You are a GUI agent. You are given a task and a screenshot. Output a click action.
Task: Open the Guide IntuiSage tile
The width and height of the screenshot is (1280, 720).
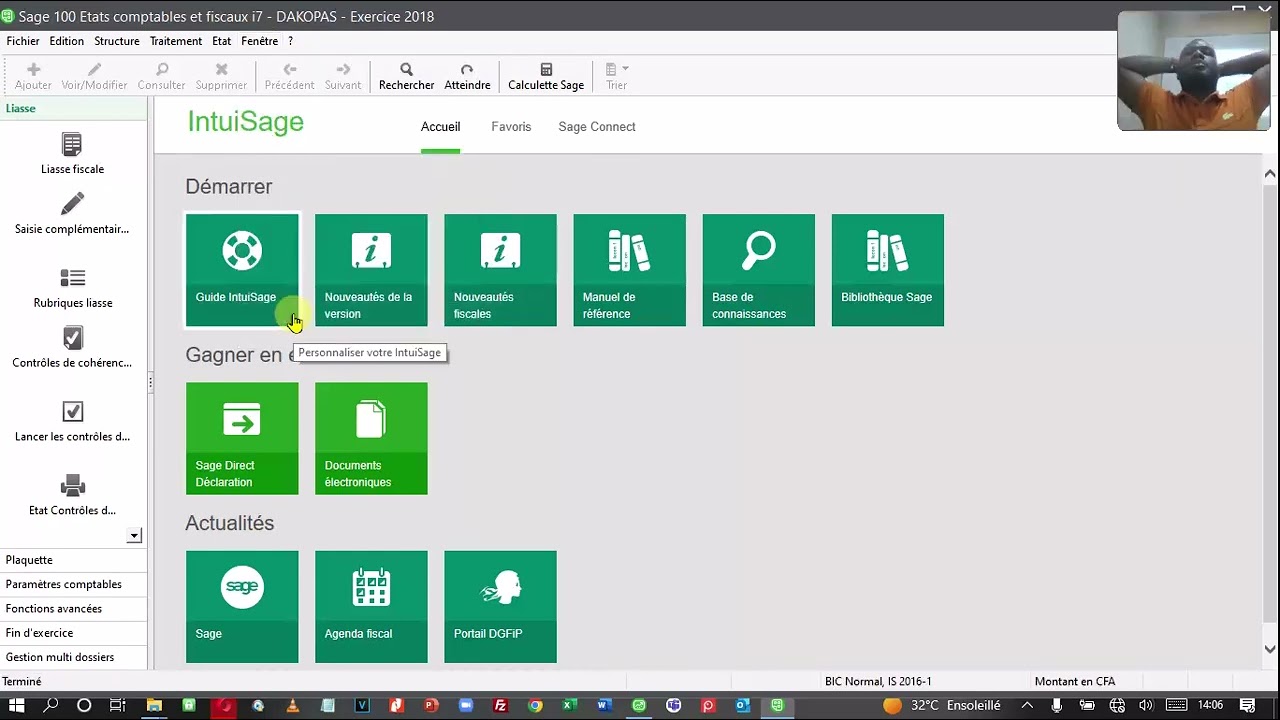click(x=242, y=270)
